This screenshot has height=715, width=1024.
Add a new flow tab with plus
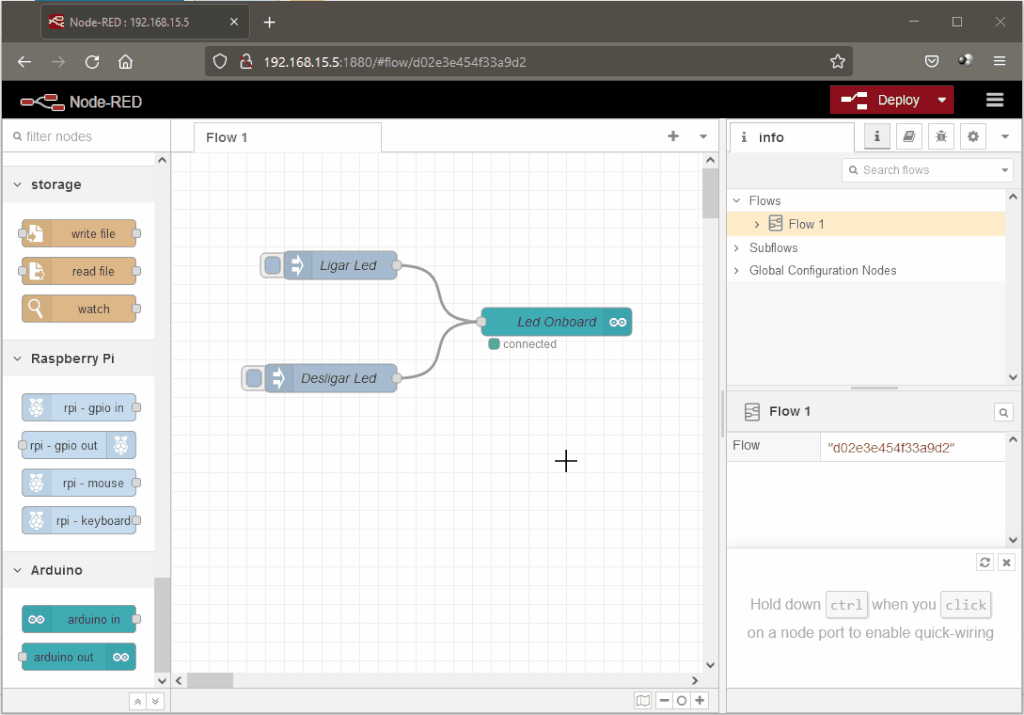(673, 136)
